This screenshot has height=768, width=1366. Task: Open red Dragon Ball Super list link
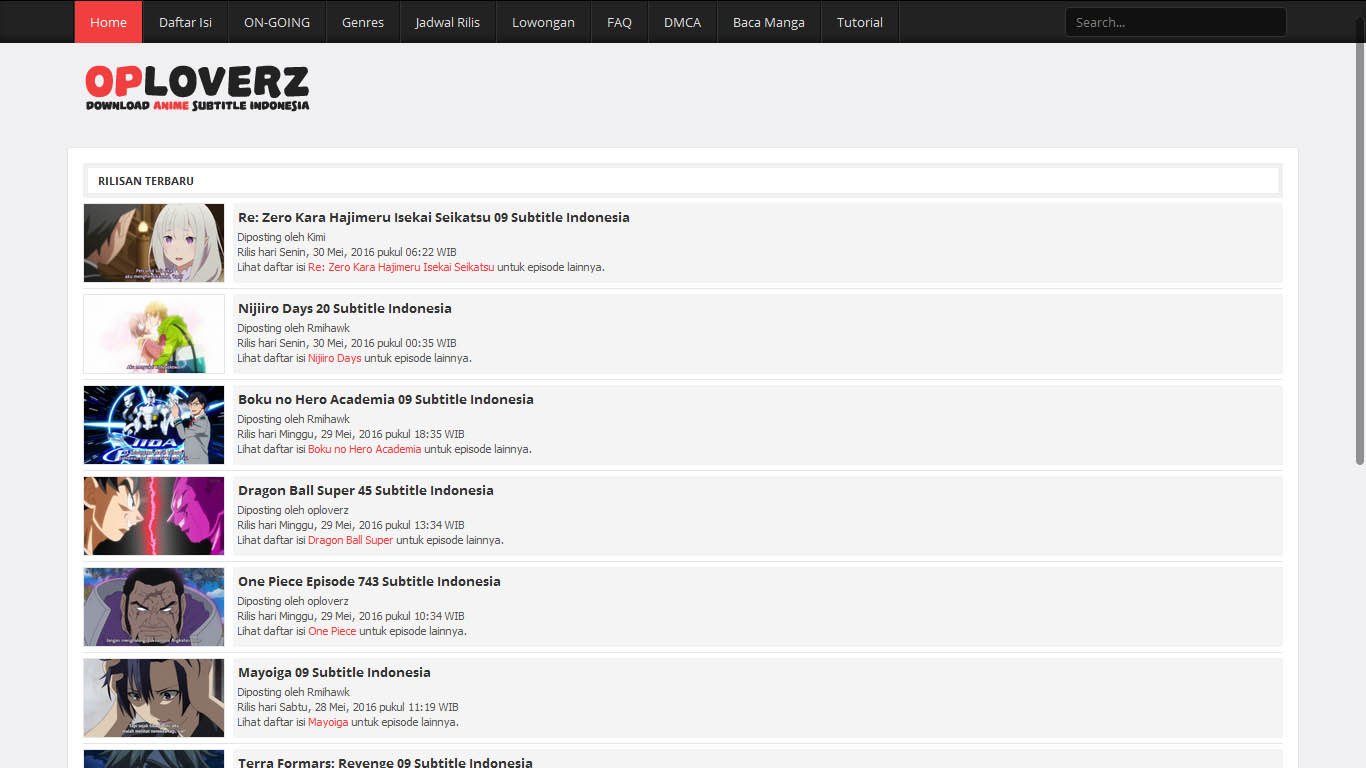click(351, 540)
